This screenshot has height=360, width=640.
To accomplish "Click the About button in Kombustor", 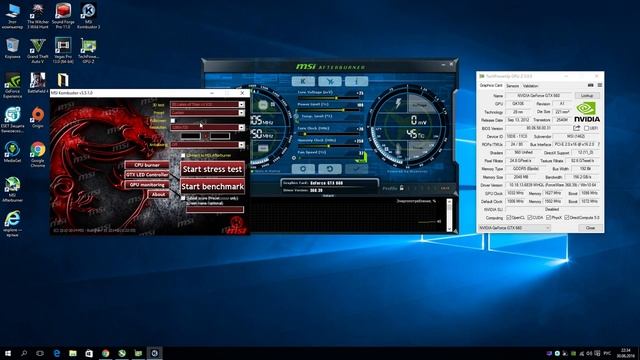I will click(158, 194).
